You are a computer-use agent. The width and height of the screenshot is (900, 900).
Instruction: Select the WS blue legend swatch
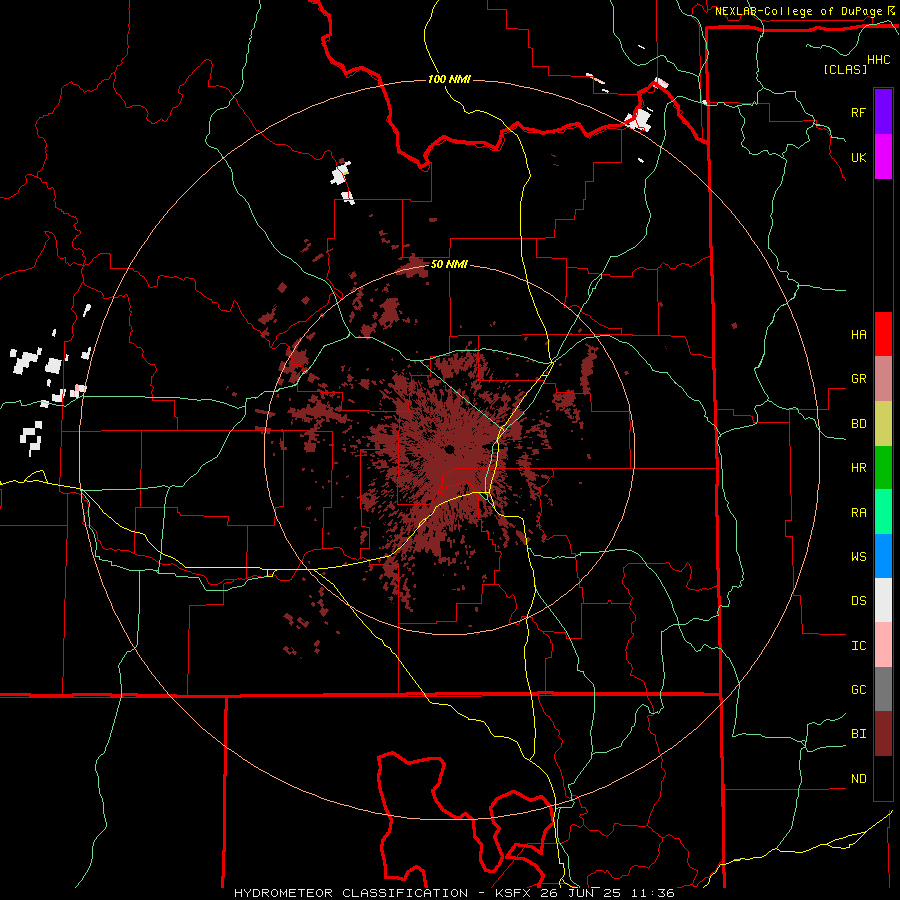pyautogui.click(x=883, y=556)
